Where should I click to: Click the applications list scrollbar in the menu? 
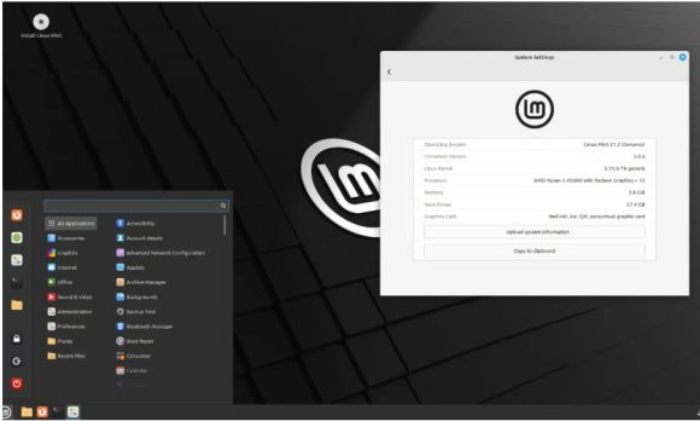pos(225,225)
